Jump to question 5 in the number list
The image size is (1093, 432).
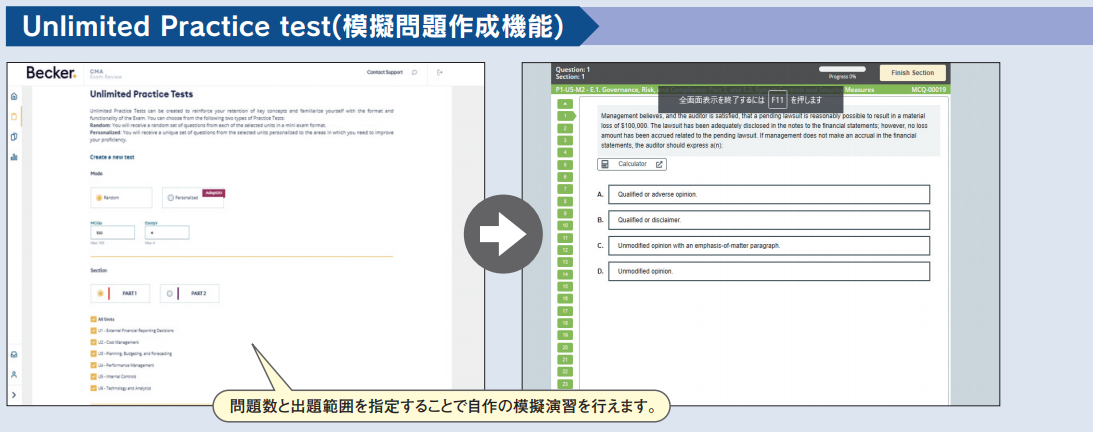[x=565, y=164]
